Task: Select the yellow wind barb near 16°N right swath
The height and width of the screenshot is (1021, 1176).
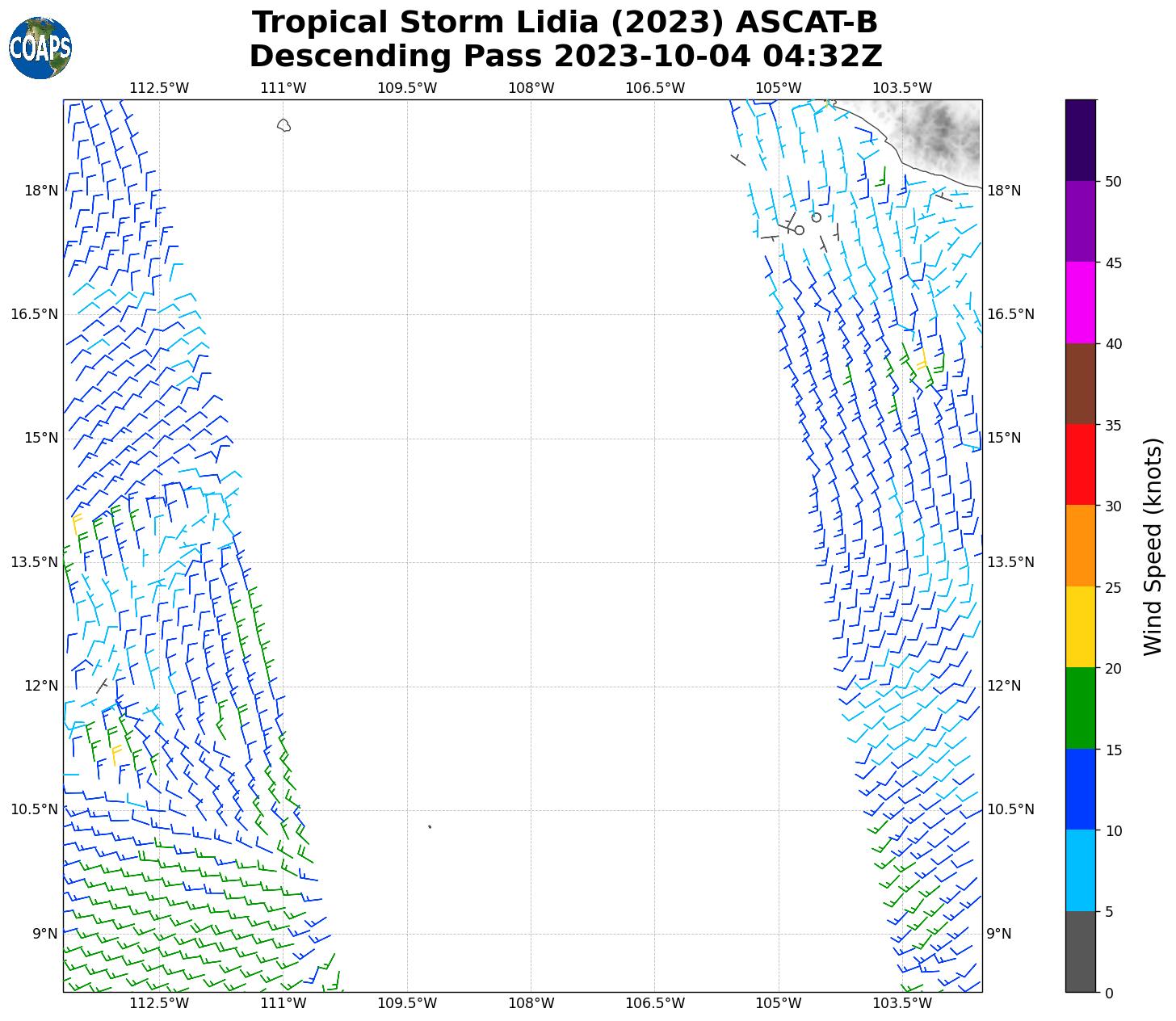Action: 922,359
